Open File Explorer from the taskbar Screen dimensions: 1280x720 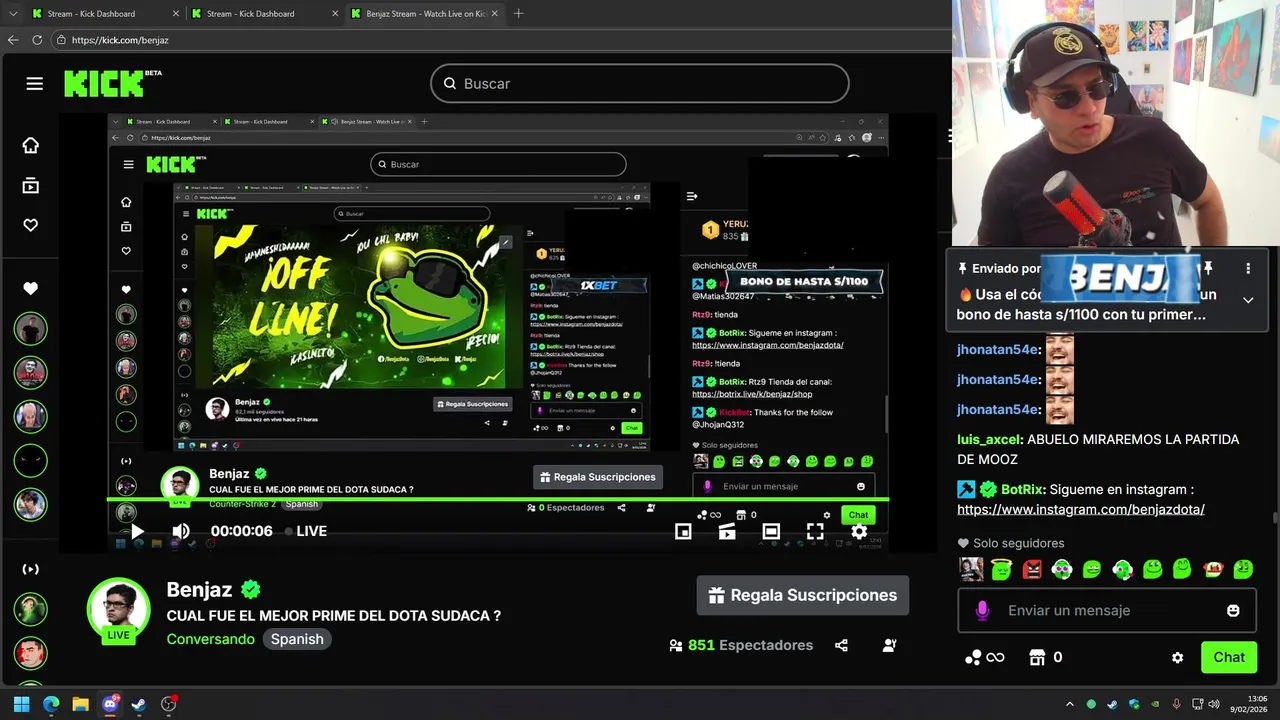81,704
